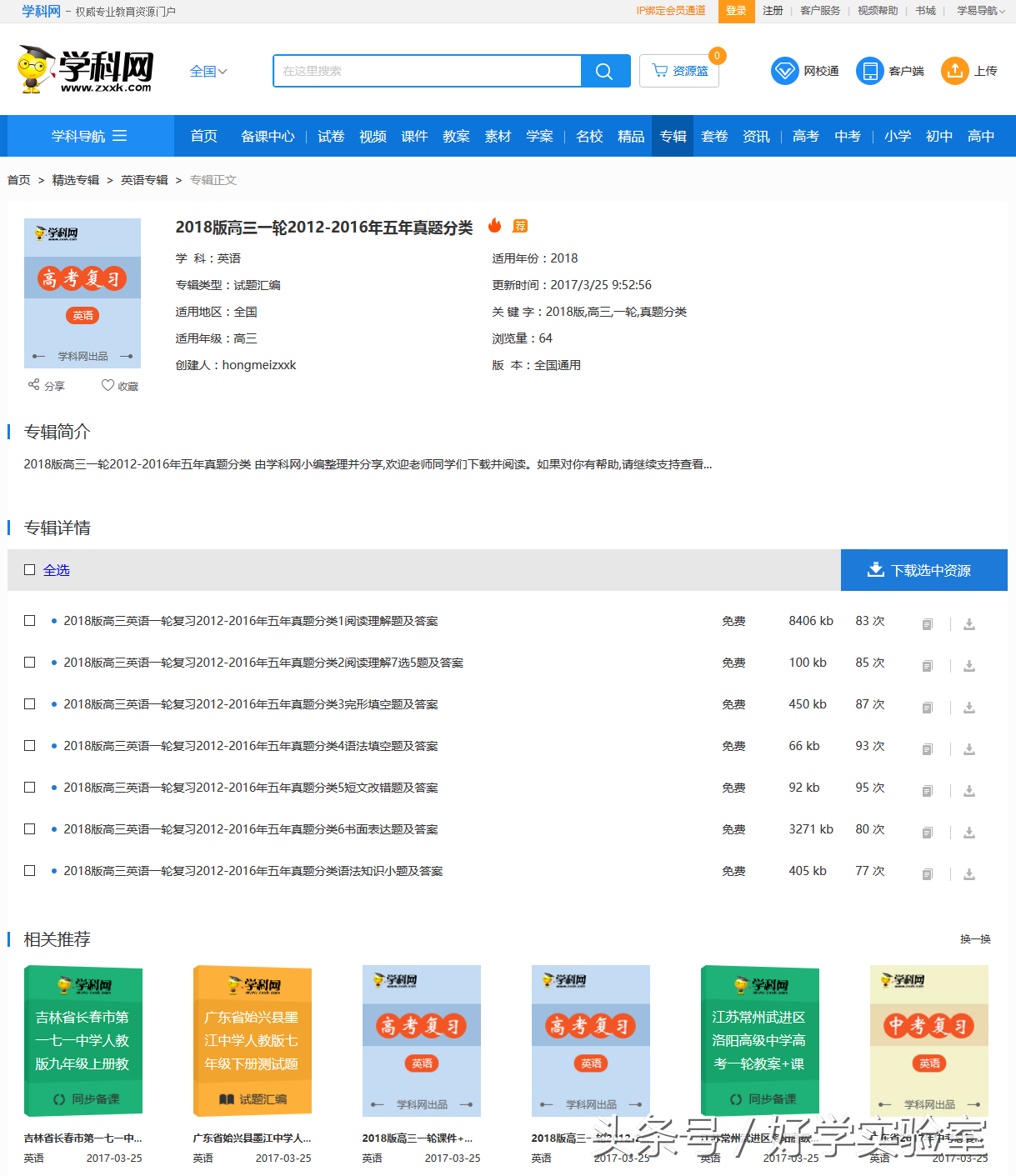Download the 分类1阅读理解题 file
This screenshot has width=1016, height=1176.
coord(969,624)
